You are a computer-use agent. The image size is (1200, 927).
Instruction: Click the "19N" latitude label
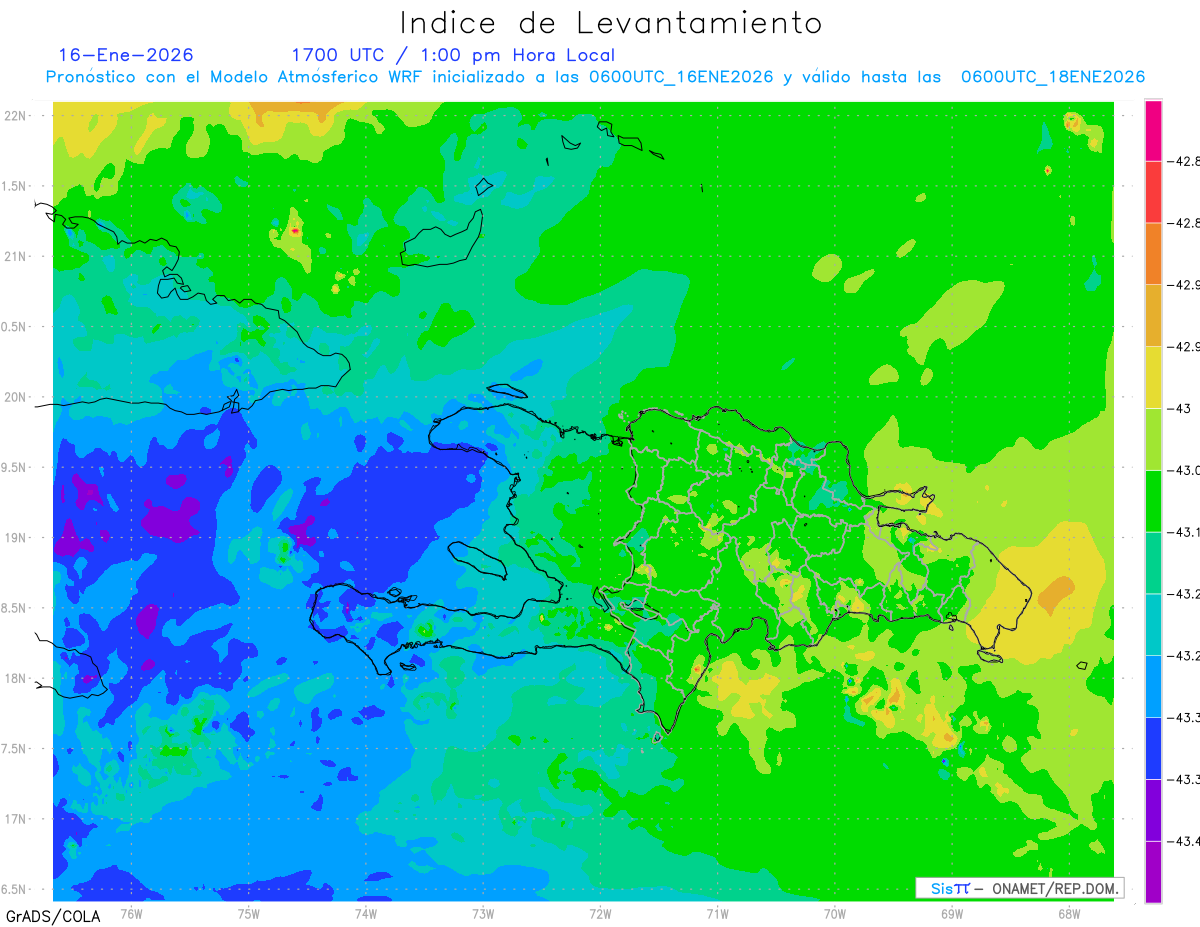pos(16,538)
